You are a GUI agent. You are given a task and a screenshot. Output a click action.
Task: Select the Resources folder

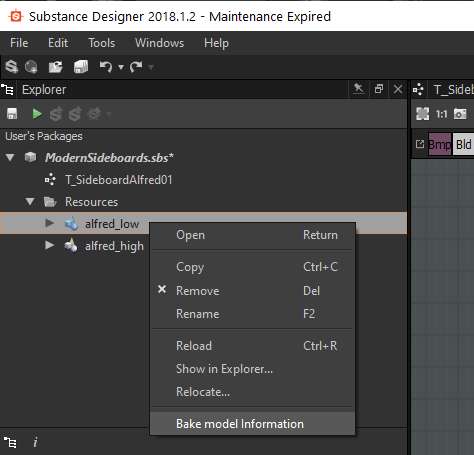91,202
